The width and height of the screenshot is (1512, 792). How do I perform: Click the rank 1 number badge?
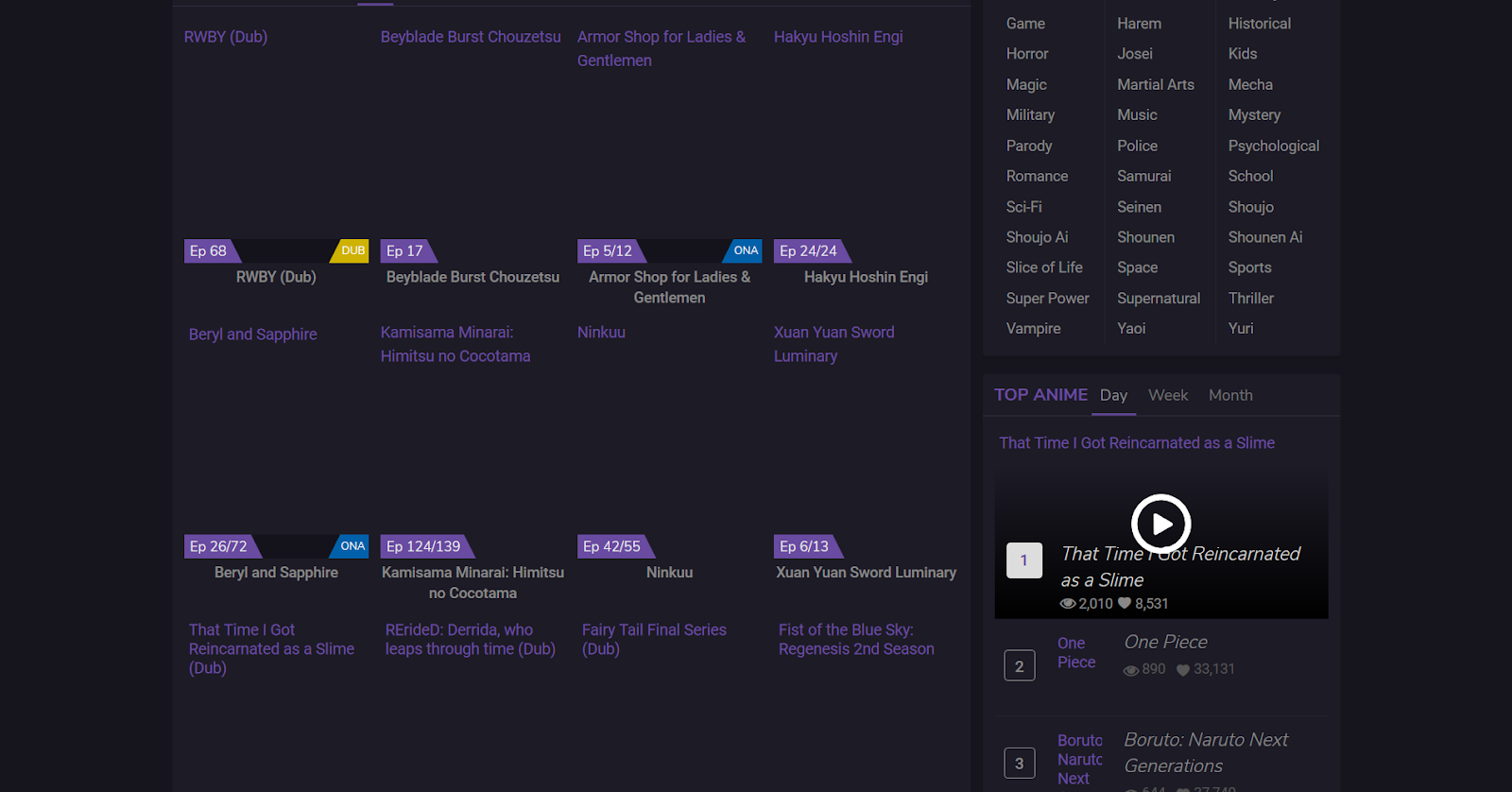pos(1023,560)
